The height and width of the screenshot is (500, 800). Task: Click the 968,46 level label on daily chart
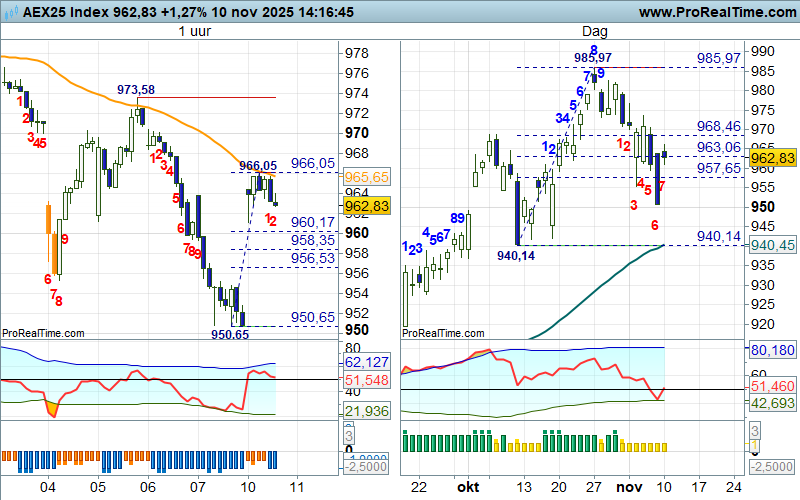coord(718,126)
